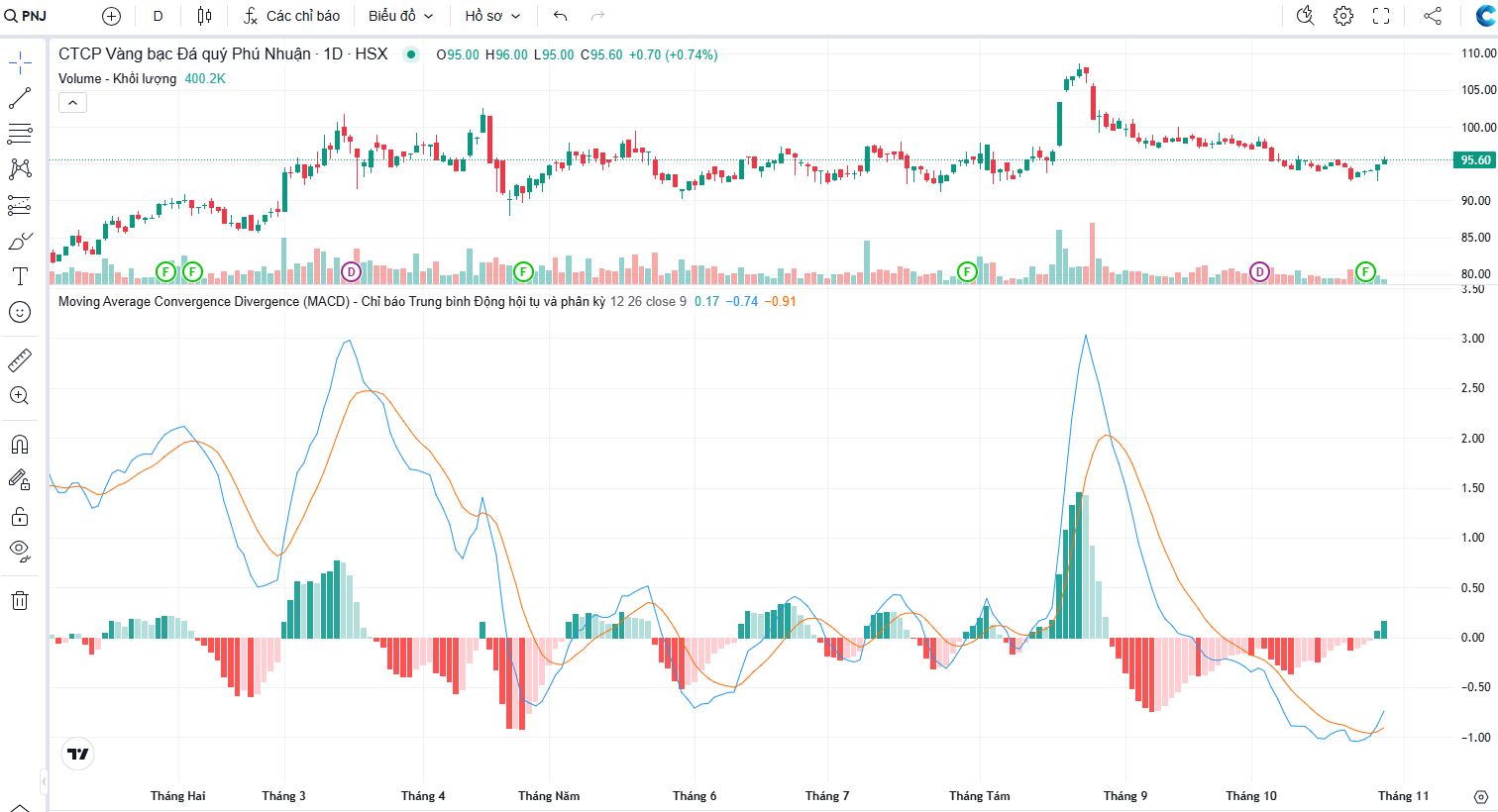Open the first F marker near Tháng Hai

165,271
